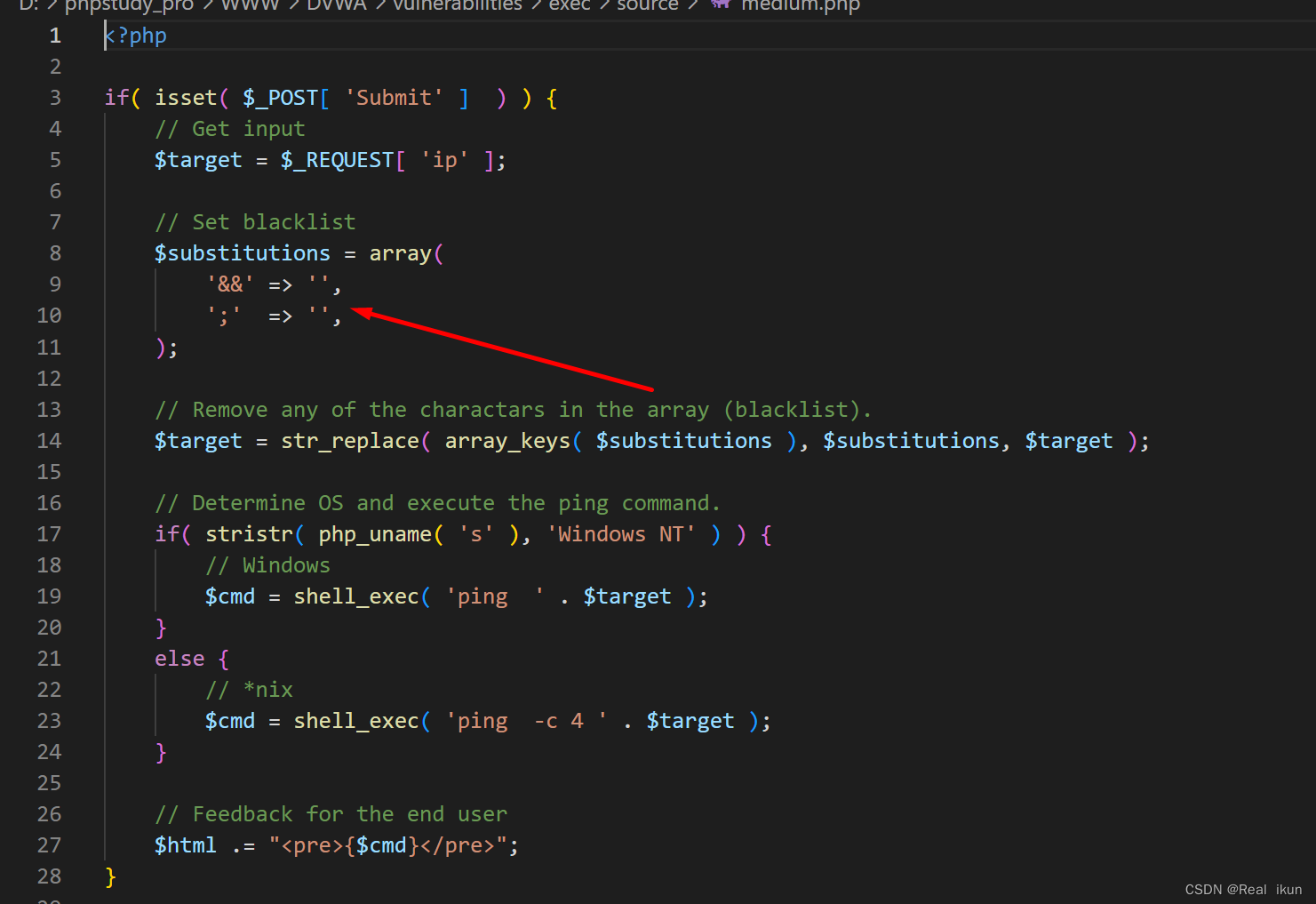The image size is (1316, 904).
Task: Click the '// Windows' comment
Action: pos(267,565)
